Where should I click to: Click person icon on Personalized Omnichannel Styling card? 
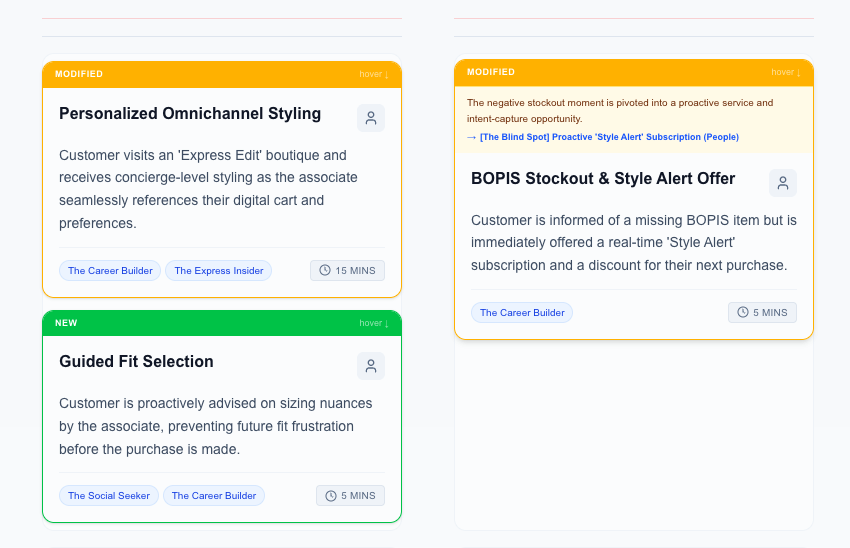(370, 118)
